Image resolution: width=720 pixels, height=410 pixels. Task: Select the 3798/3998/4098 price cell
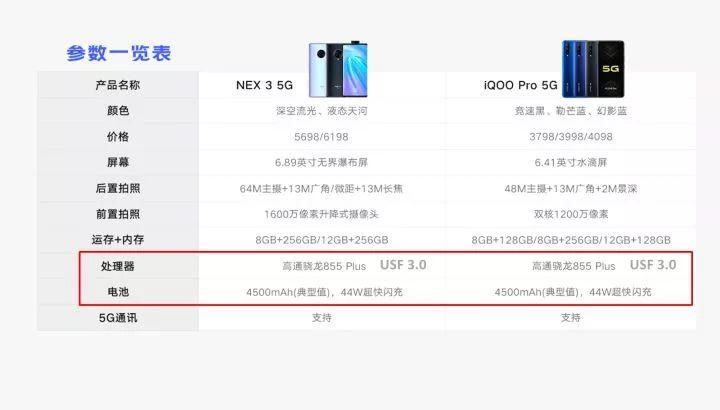[x=571, y=137]
